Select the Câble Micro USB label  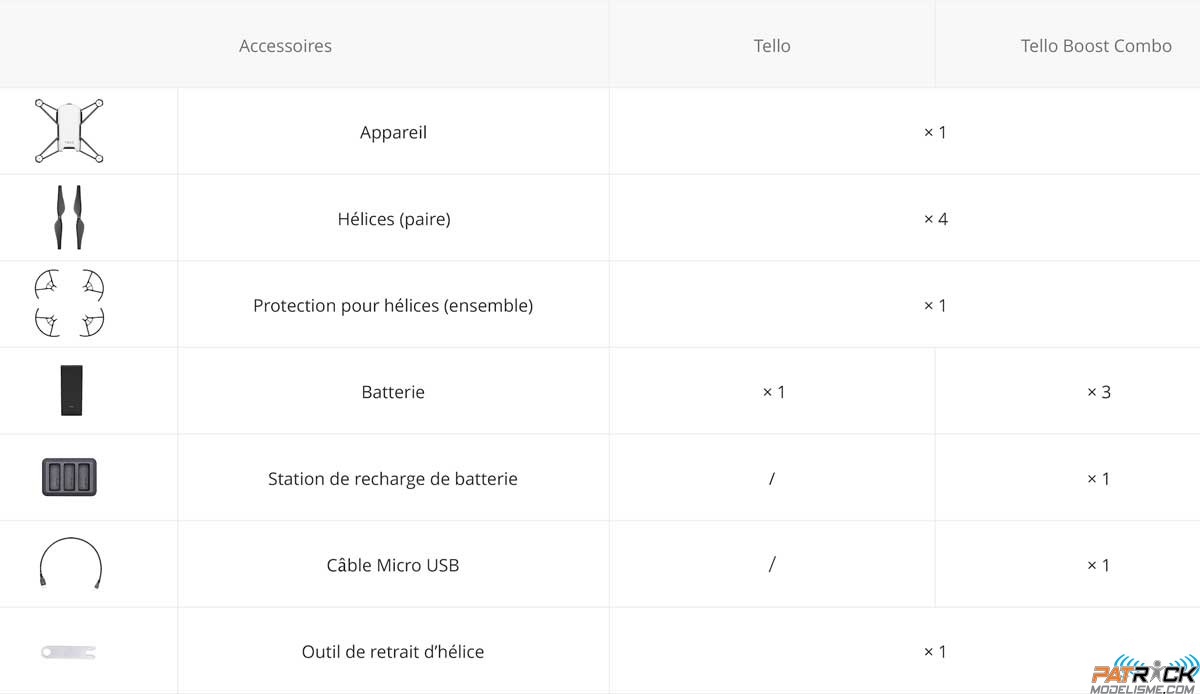393,565
